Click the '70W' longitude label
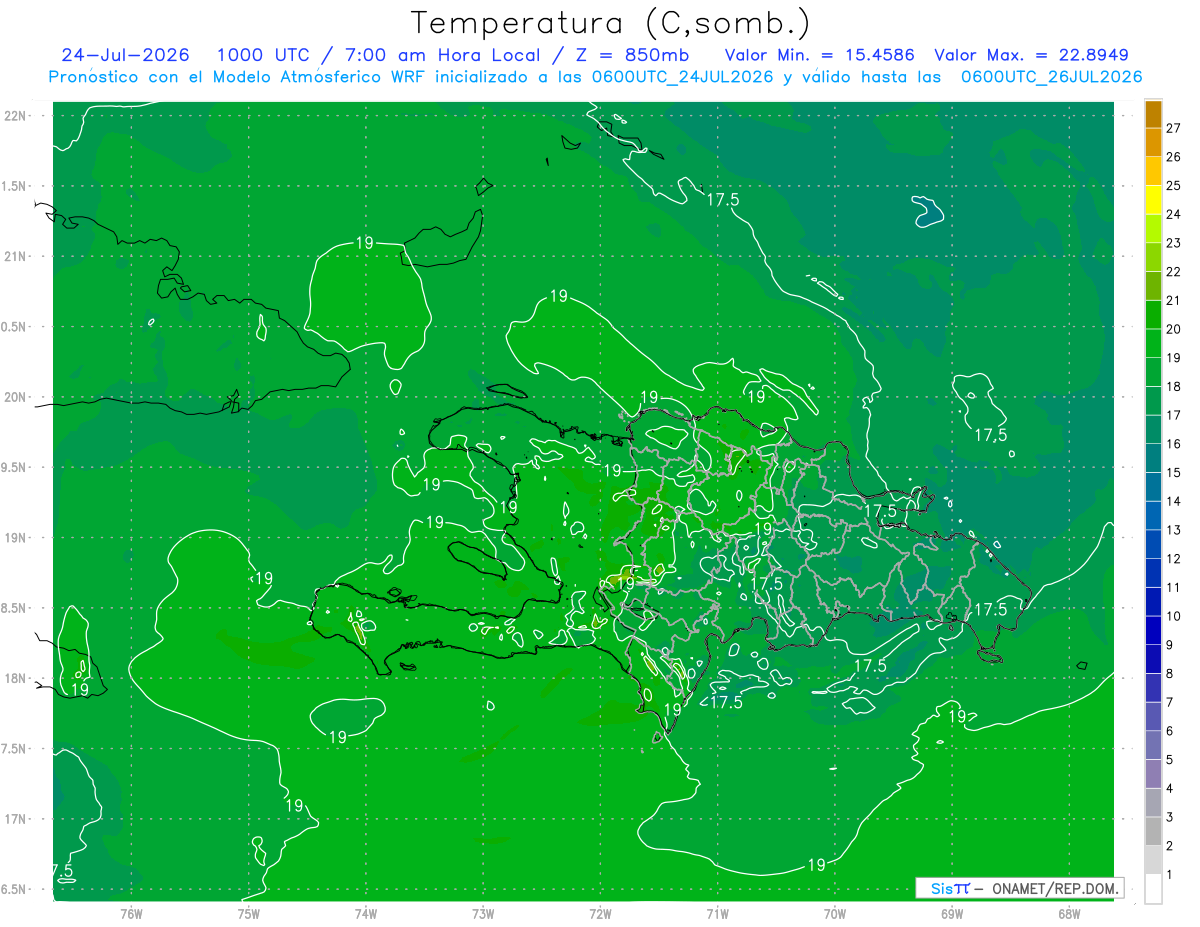 click(835, 914)
